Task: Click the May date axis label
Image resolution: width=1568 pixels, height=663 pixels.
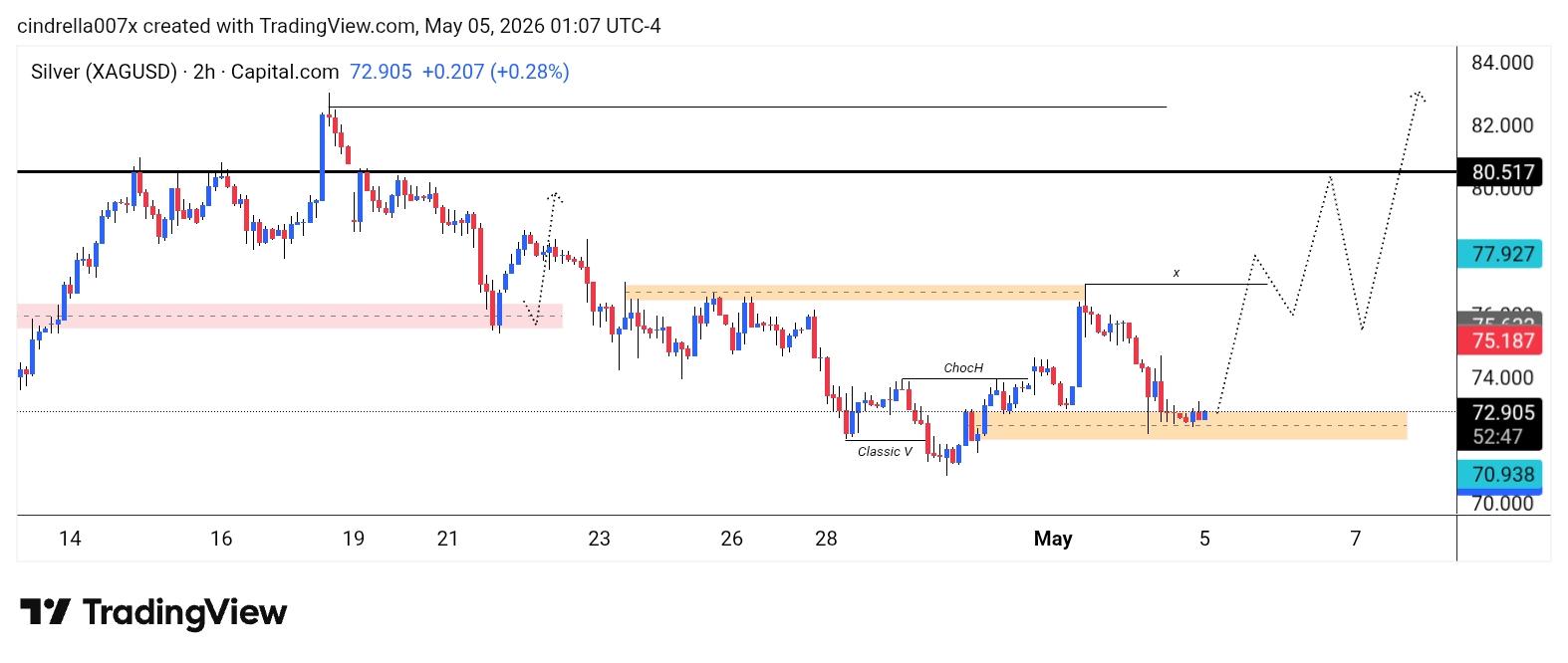Action: point(1053,539)
